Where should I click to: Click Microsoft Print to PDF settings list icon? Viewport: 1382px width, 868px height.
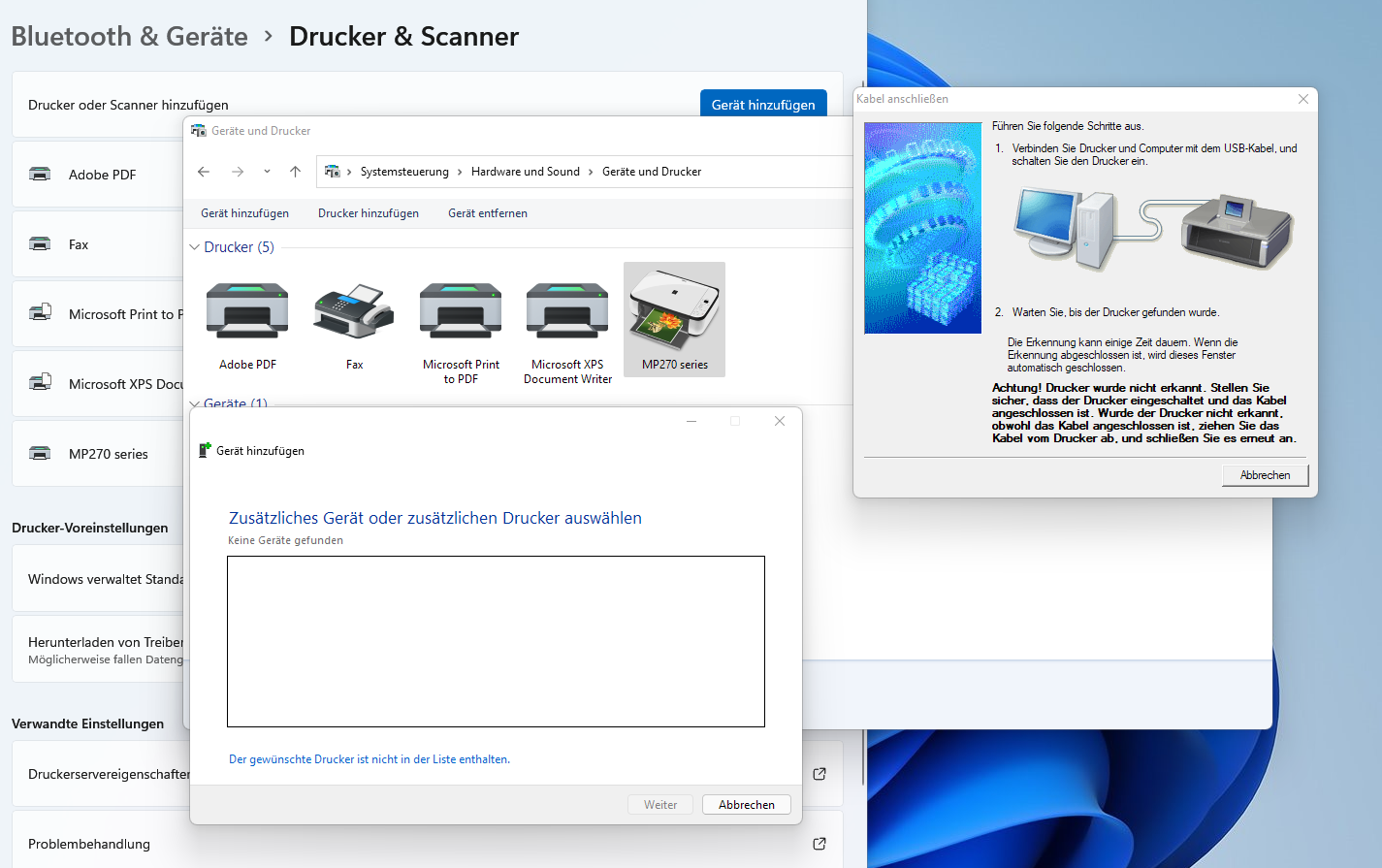click(40, 314)
